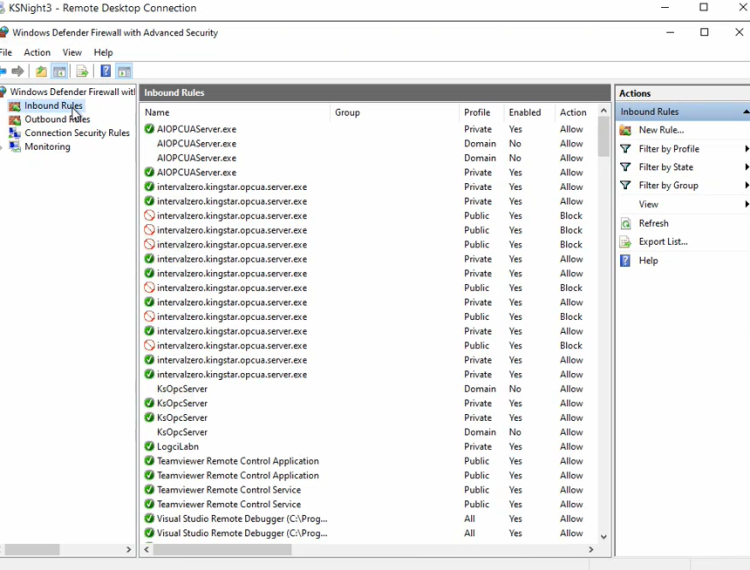Click the Windows Defender Firewall title bar icon

click(4, 33)
